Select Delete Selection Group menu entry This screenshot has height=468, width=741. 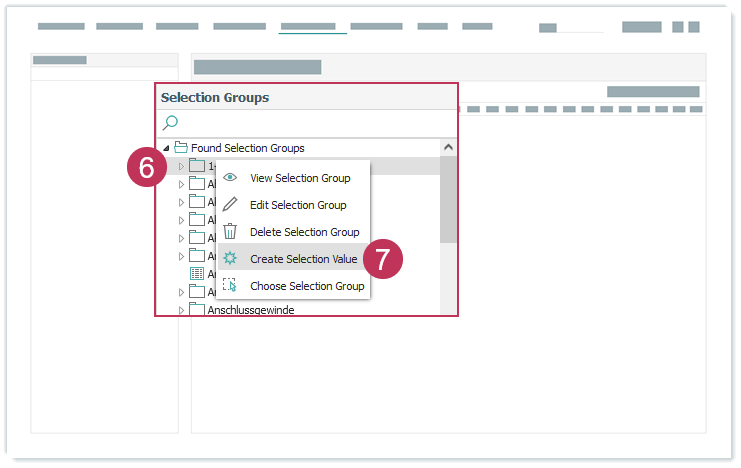[304, 232]
